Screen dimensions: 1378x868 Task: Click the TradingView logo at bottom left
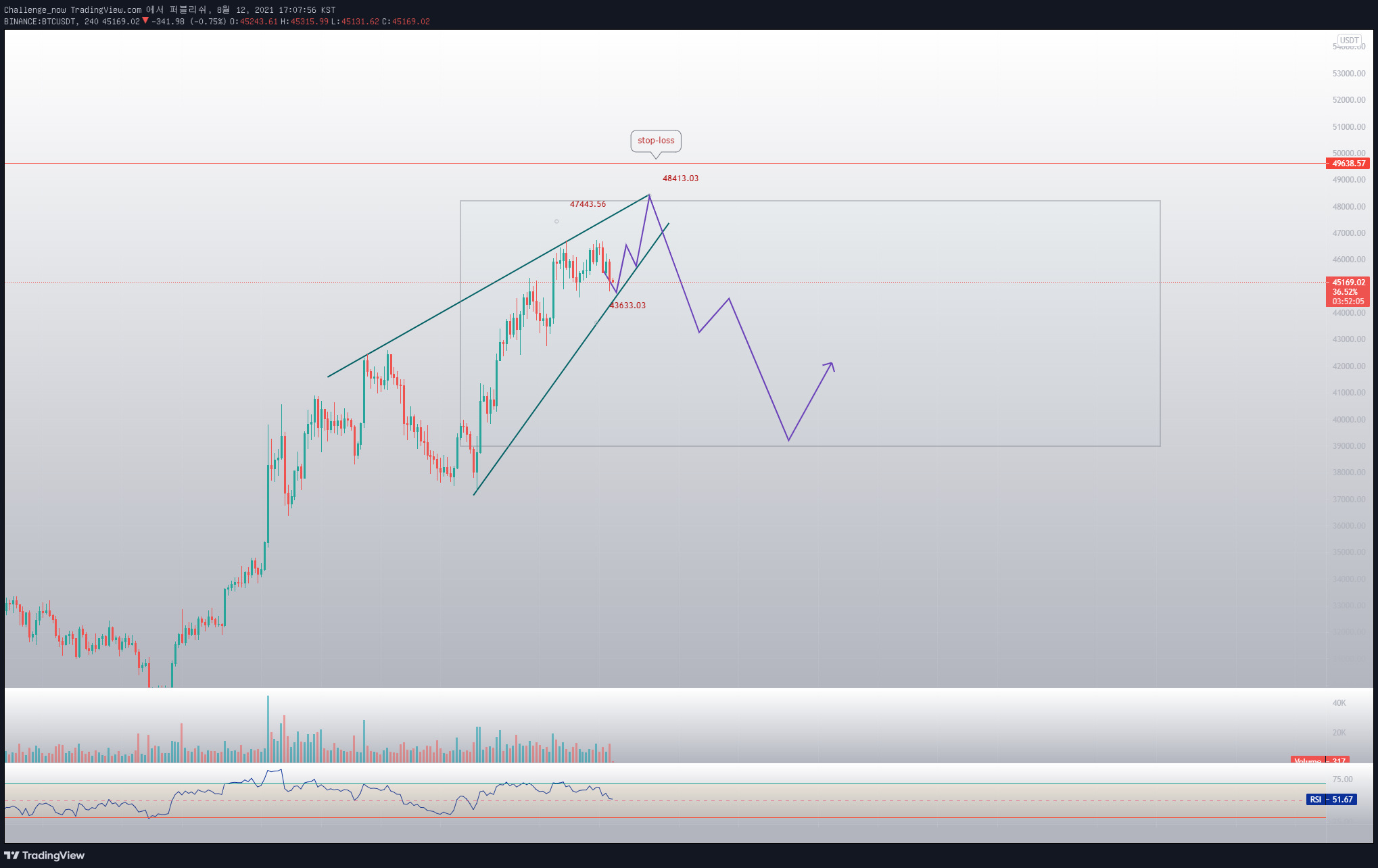[45, 855]
